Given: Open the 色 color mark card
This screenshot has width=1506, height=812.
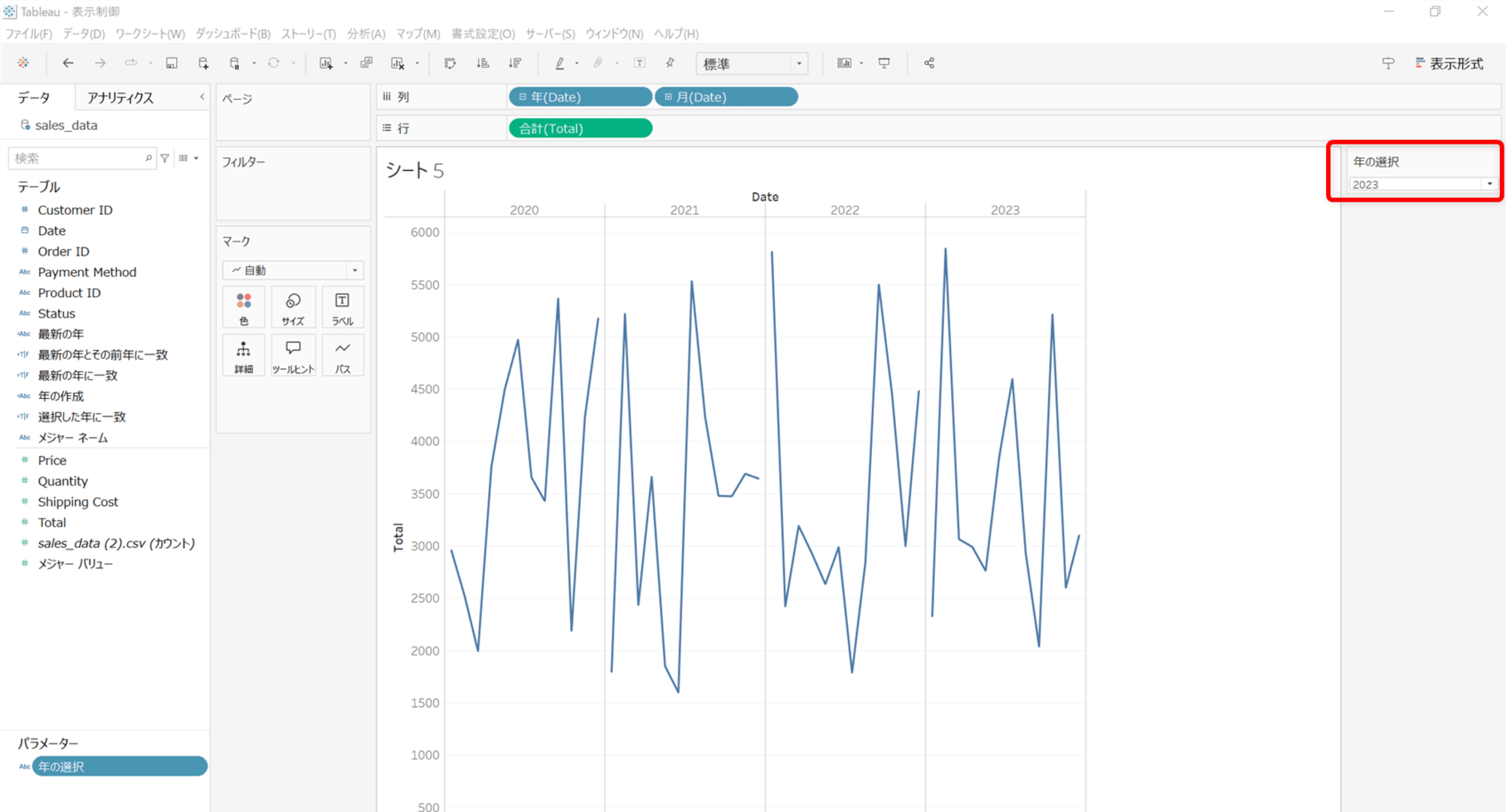Looking at the screenshot, I should click(244, 308).
